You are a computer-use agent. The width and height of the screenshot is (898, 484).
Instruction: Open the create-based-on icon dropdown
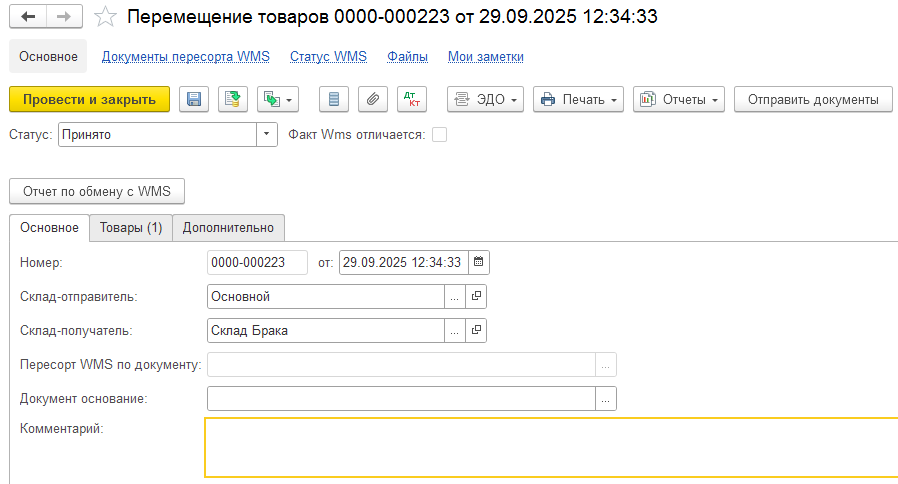278,99
